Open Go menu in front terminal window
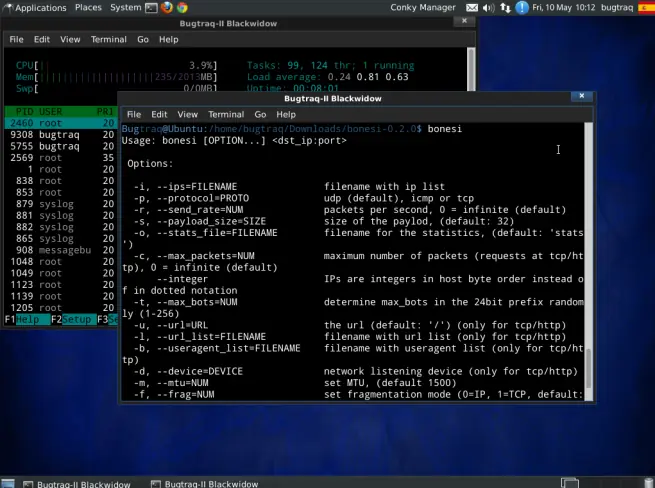 click(260, 114)
